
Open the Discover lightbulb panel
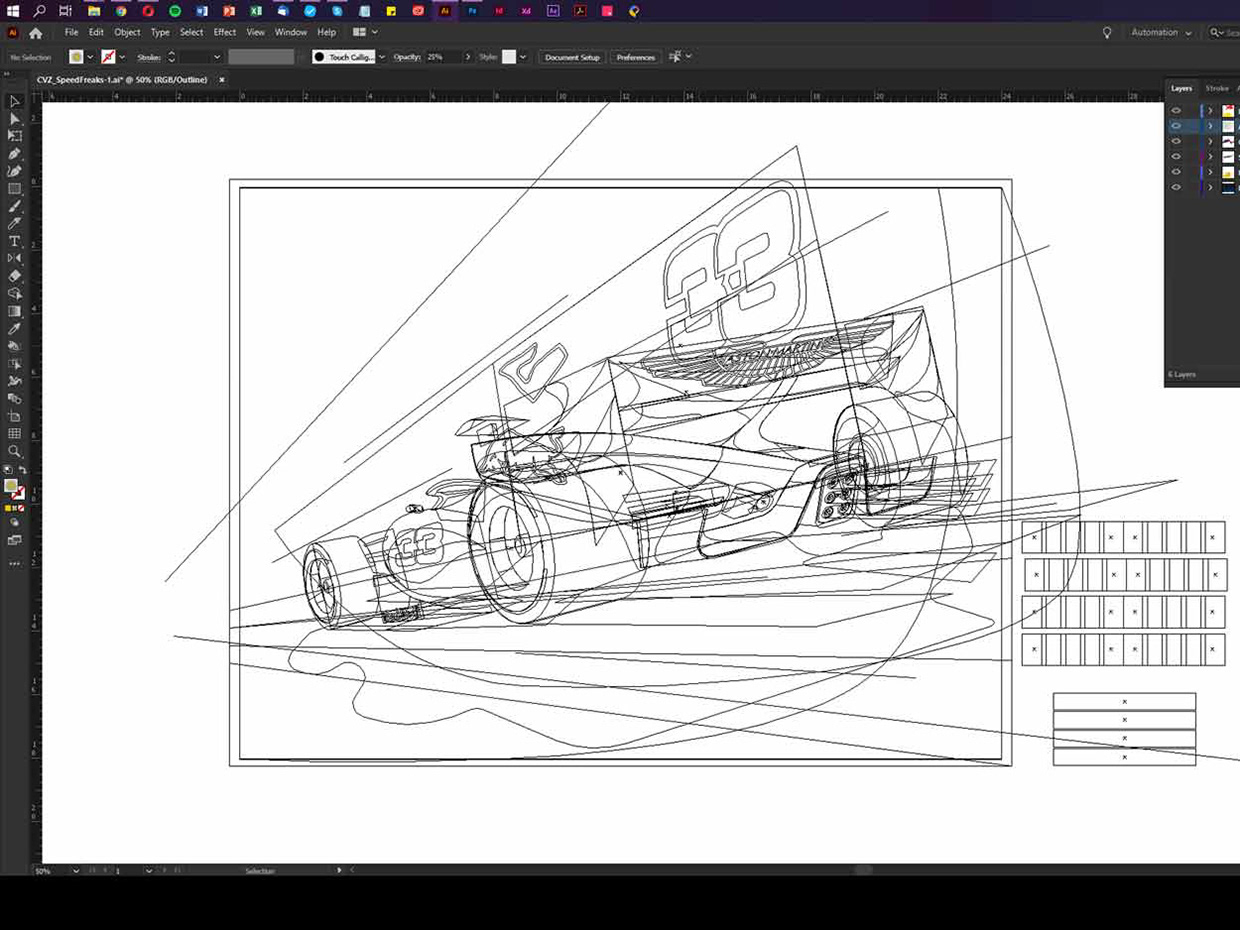[1107, 32]
